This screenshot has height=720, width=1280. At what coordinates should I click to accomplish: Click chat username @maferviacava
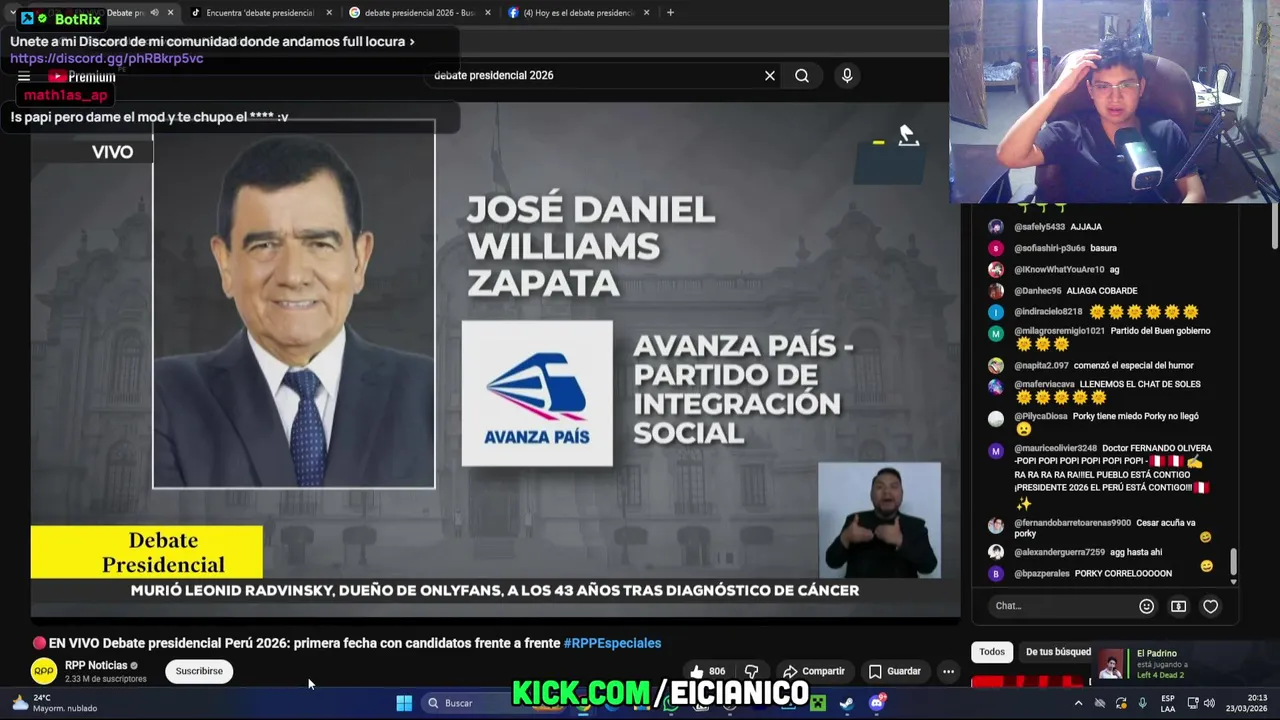coord(1044,385)
